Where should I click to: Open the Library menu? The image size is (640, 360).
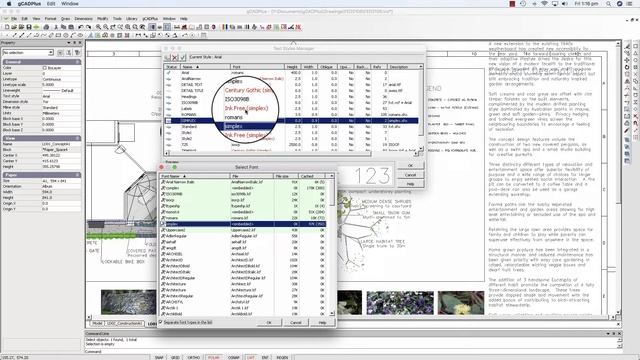click(x=131, y=19)
